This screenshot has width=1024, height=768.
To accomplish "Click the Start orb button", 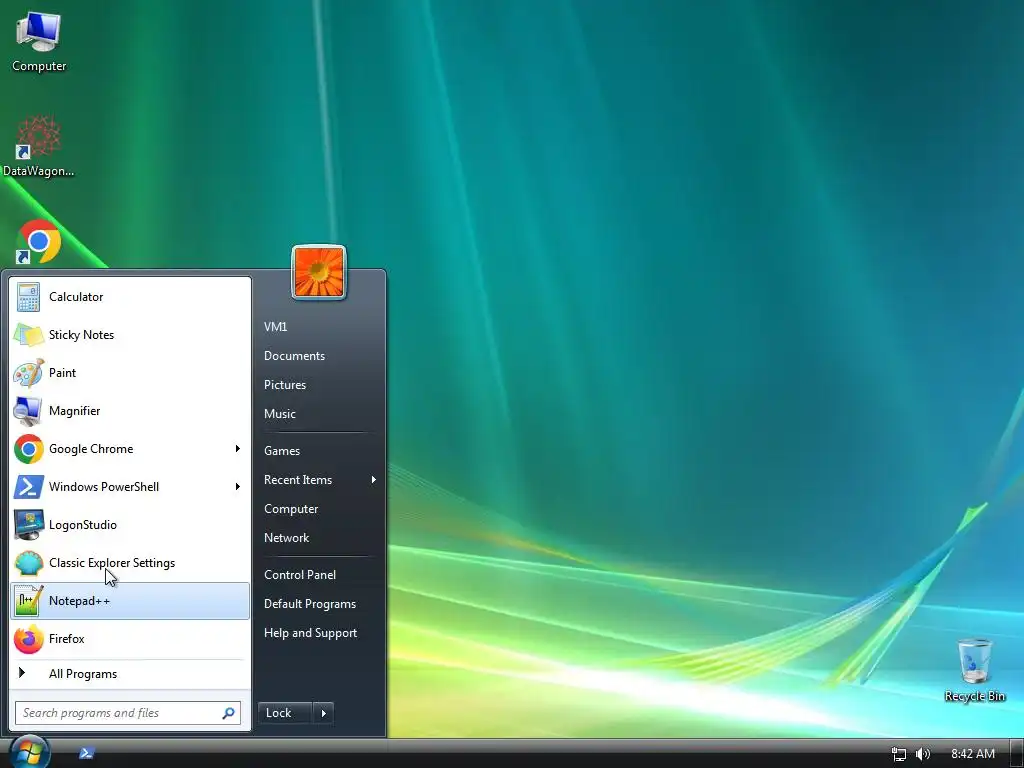I will (x=29, y=752).
